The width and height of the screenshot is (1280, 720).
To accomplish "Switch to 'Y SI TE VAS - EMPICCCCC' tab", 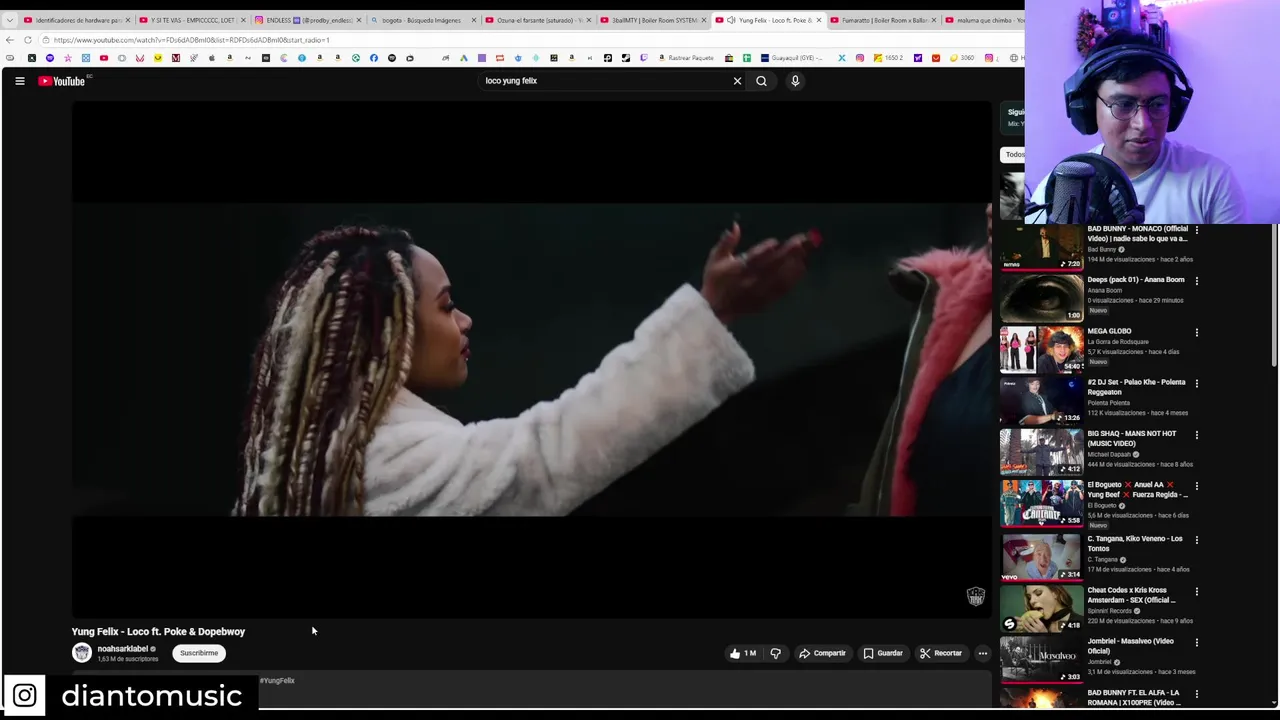I will [x=193, y=20].
